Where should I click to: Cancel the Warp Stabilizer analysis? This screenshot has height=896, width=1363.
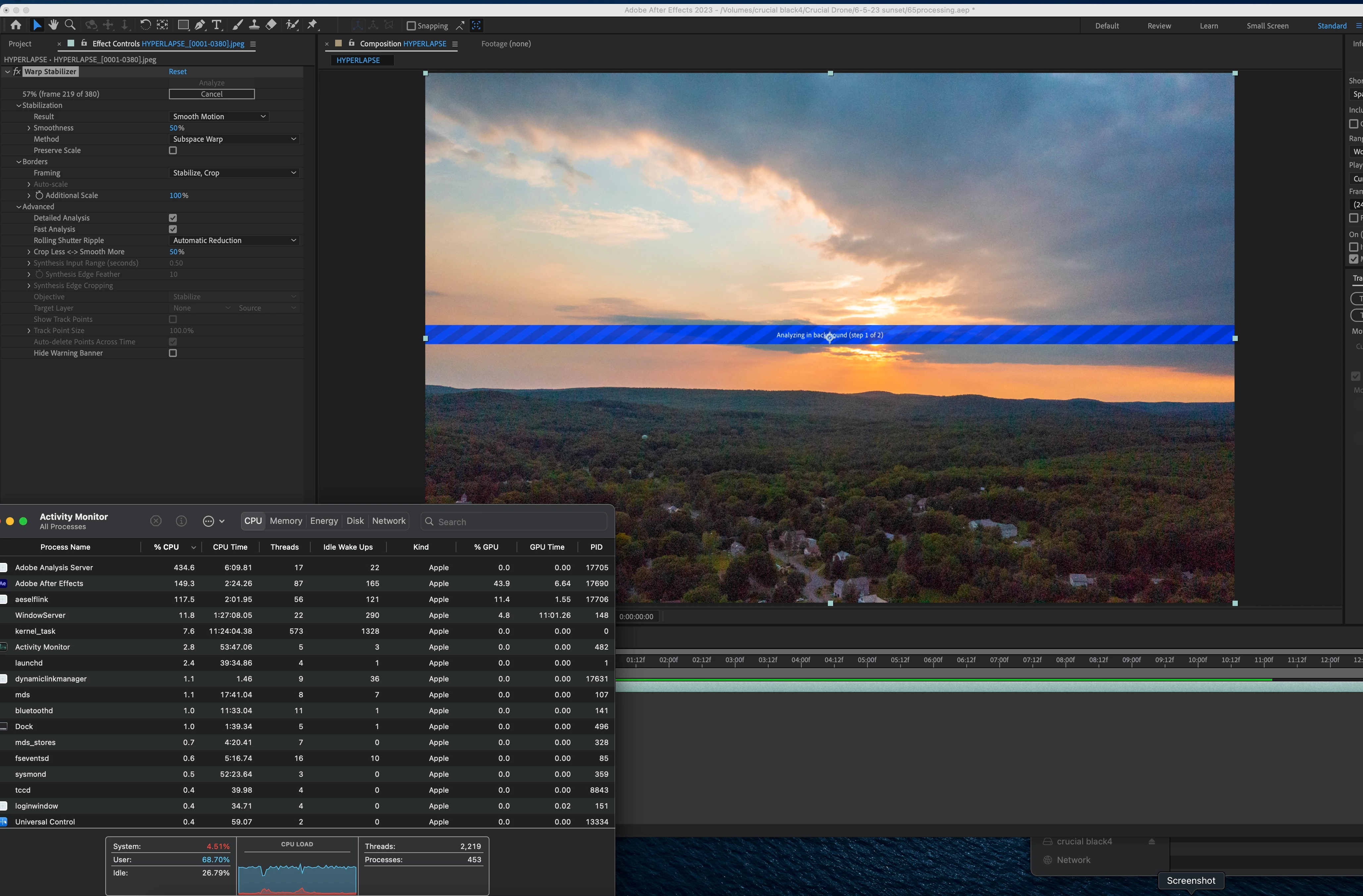coord(211,94)
